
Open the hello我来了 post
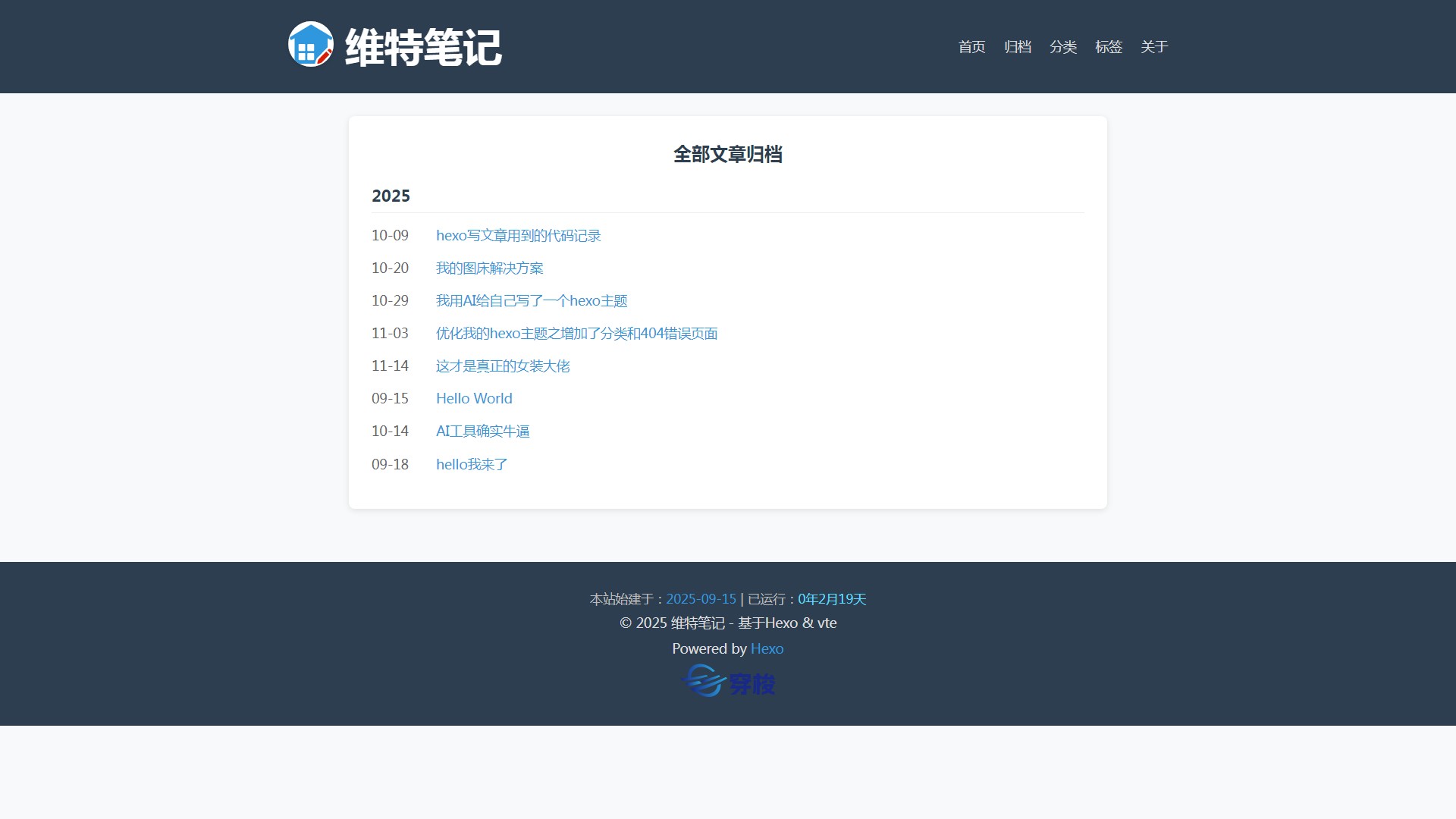coord(471,465)
